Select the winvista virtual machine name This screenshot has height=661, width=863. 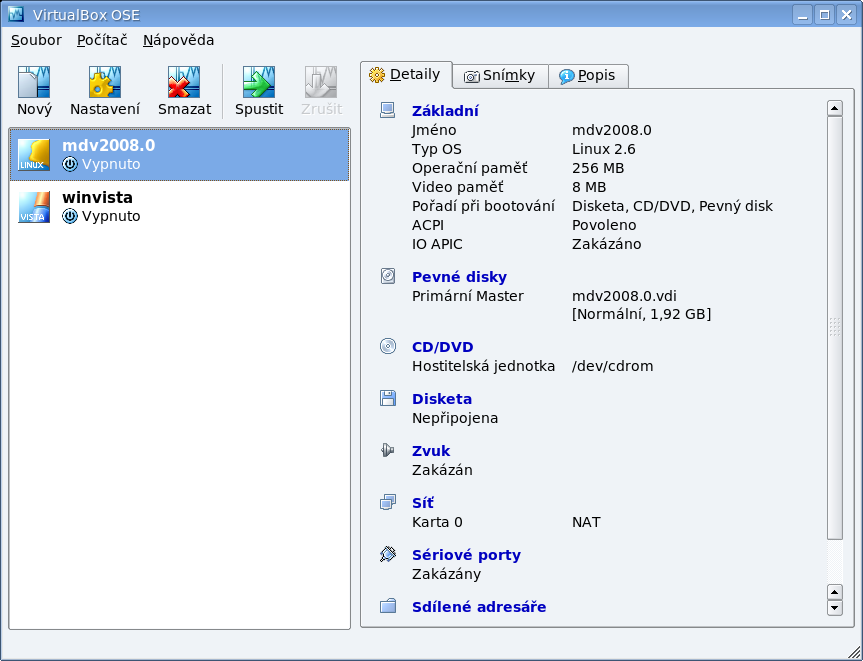point(97,197)
